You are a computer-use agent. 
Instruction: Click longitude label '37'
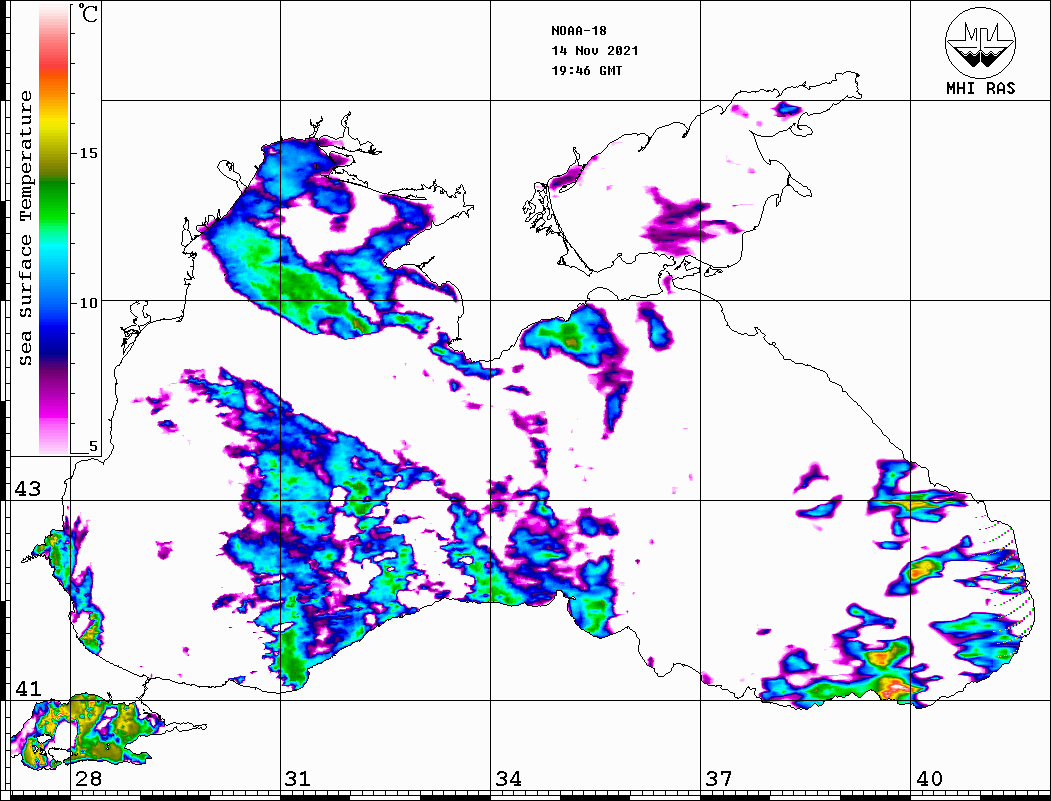coord(719,779)
